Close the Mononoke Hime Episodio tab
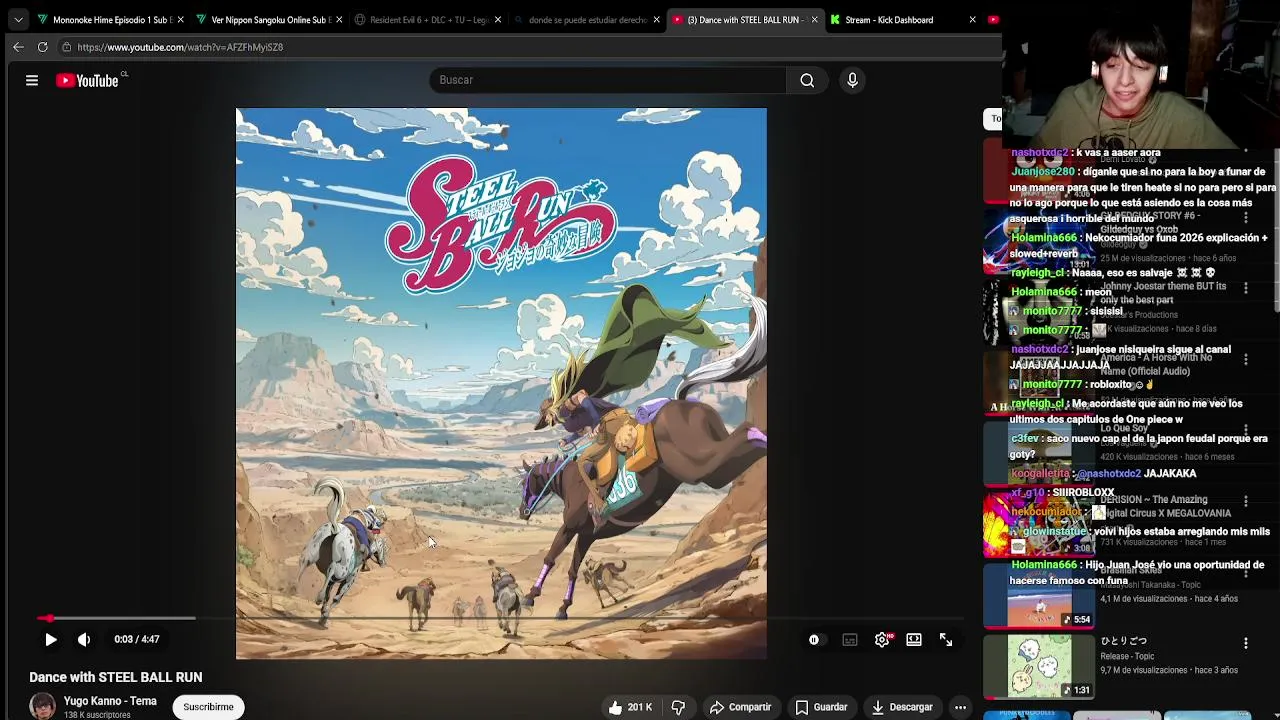This screenshot has width=1280, height=720. [180, 20]
